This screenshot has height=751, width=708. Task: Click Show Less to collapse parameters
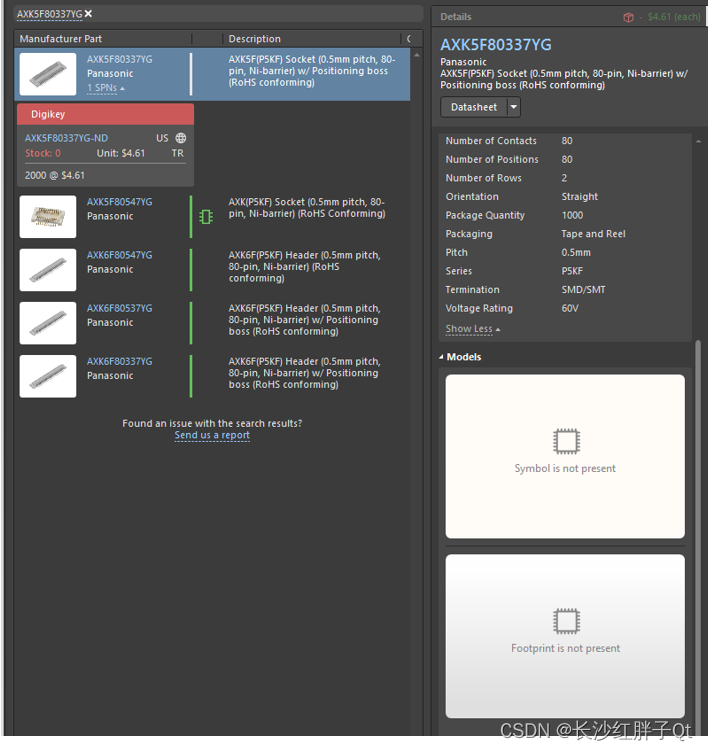point(472,329)
